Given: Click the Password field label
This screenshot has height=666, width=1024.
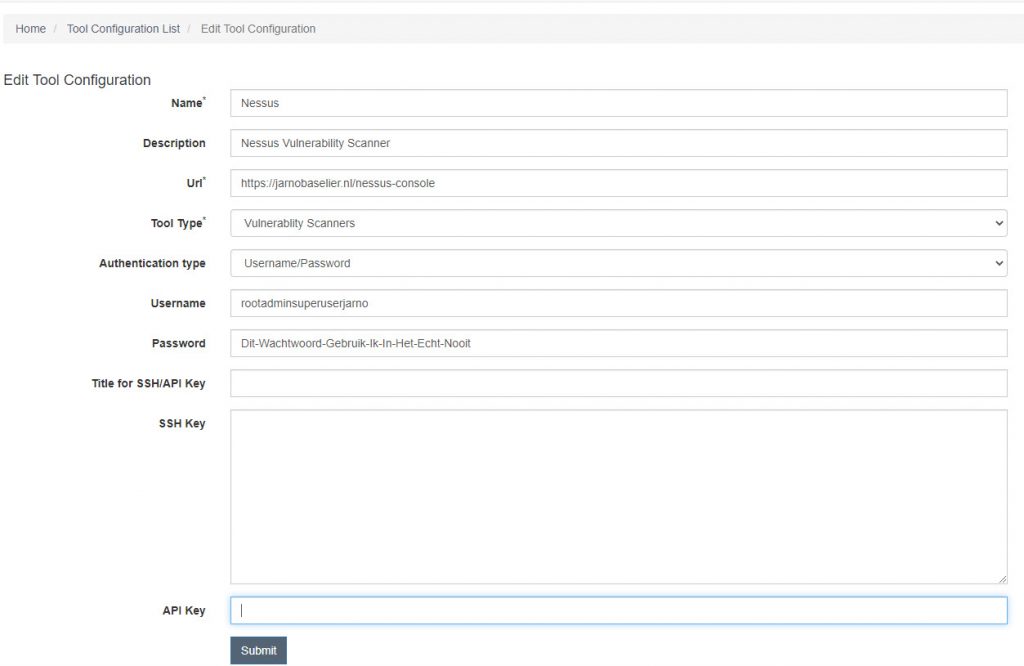Looking at the screenshot, I should pos(179,343).
